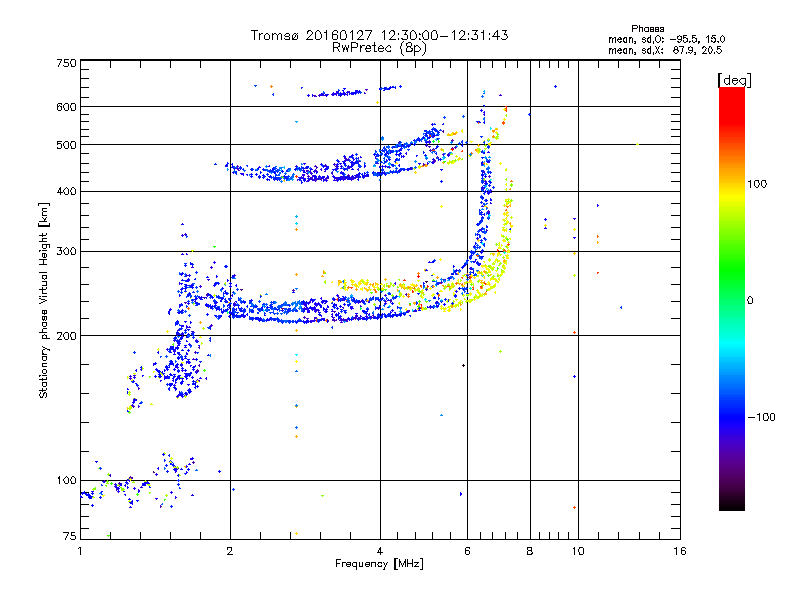This screenshot has height=600, width=800.
Task: Click the x-axis tick label '10'
Action: (578, 551)
